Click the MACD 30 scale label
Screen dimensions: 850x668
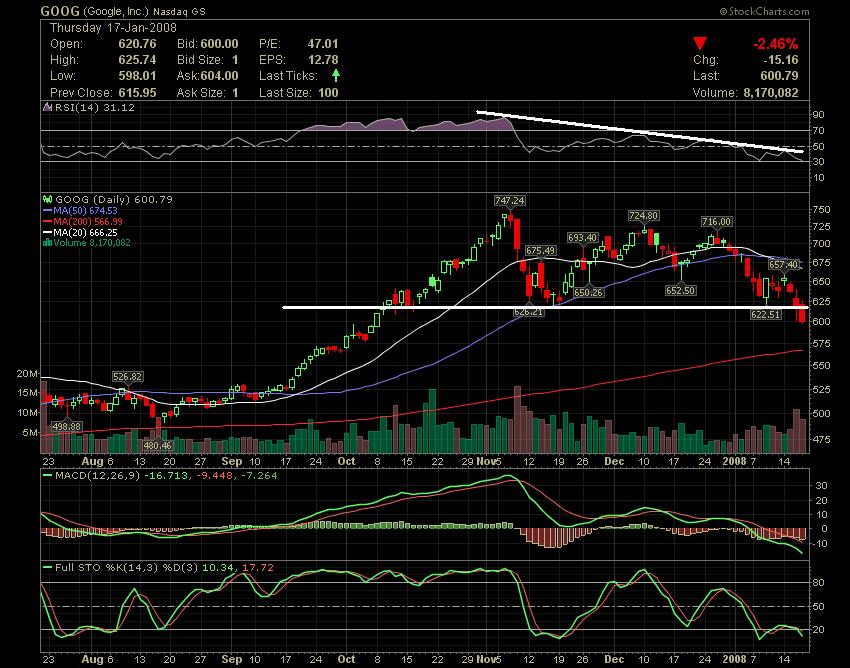tap(821, 486)
